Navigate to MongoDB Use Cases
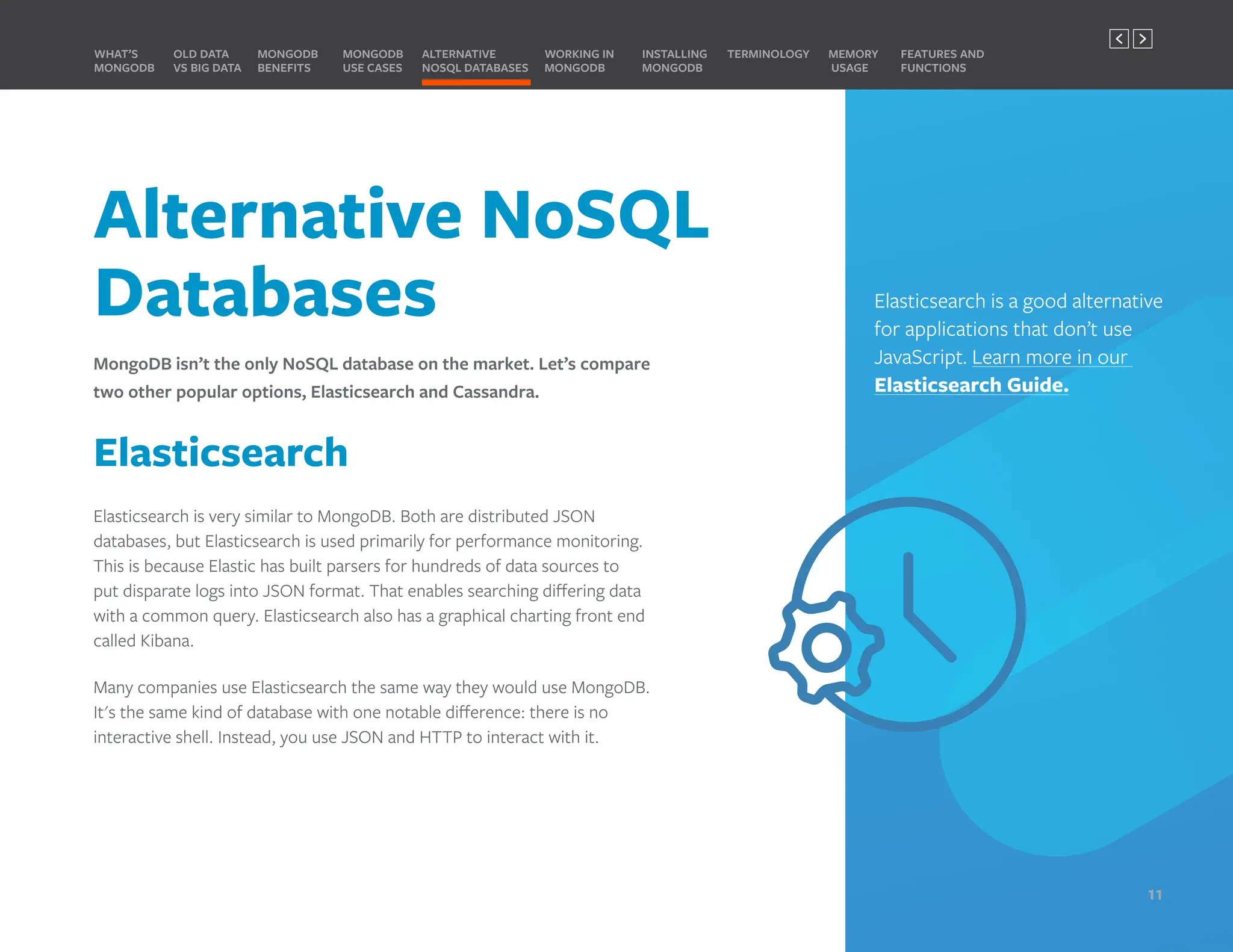 372,61
